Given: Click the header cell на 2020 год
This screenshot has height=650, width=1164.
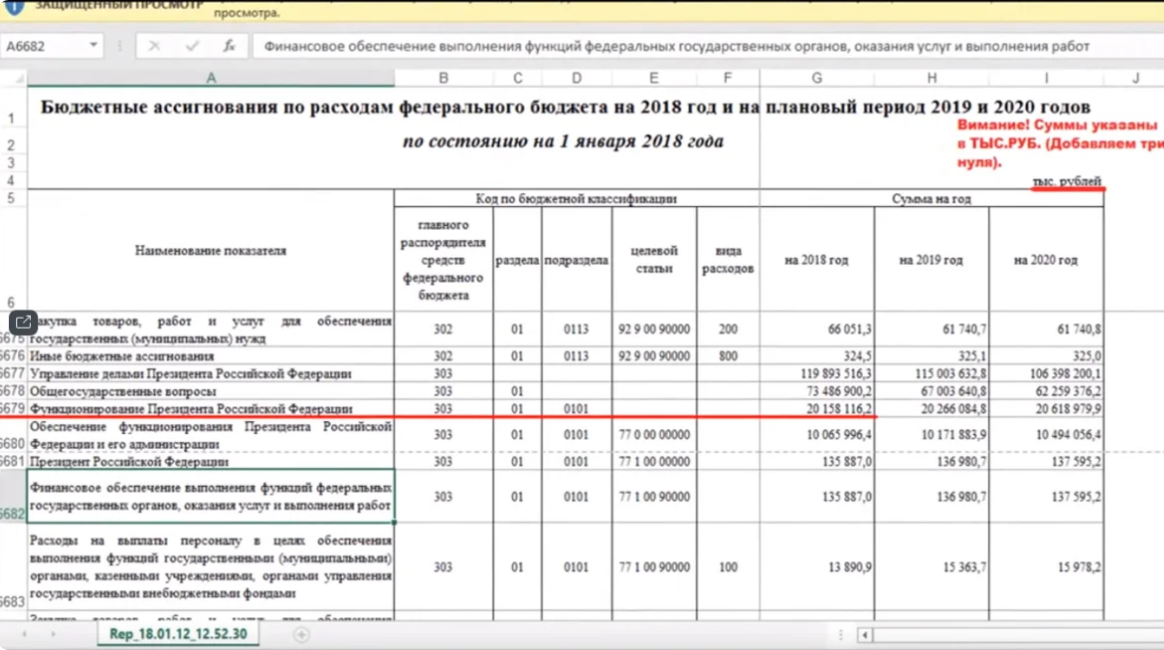Looking at the screenshot, I should [1046, 260].
